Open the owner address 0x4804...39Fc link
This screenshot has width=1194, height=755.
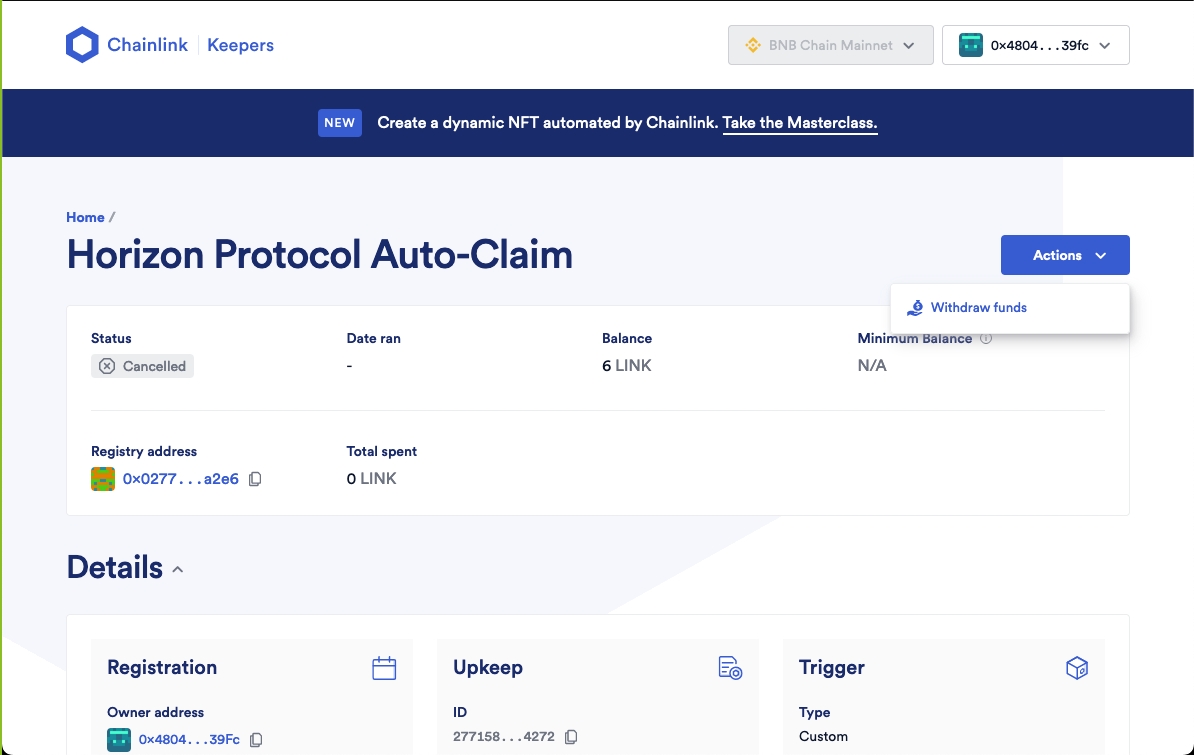189,740
